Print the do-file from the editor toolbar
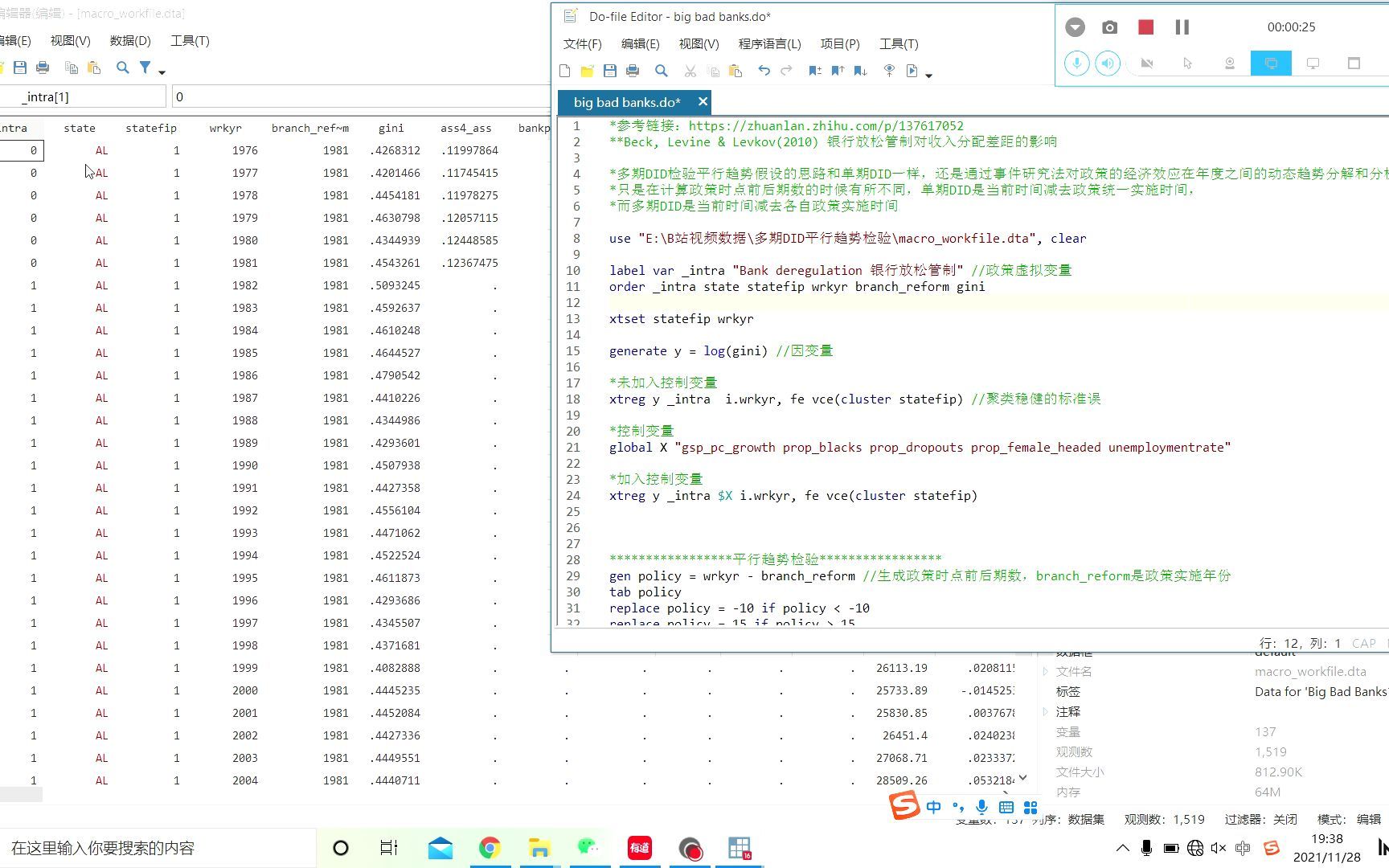Image resolution: width=1389 pixels, height=868 pixels. tap(633, 71)
